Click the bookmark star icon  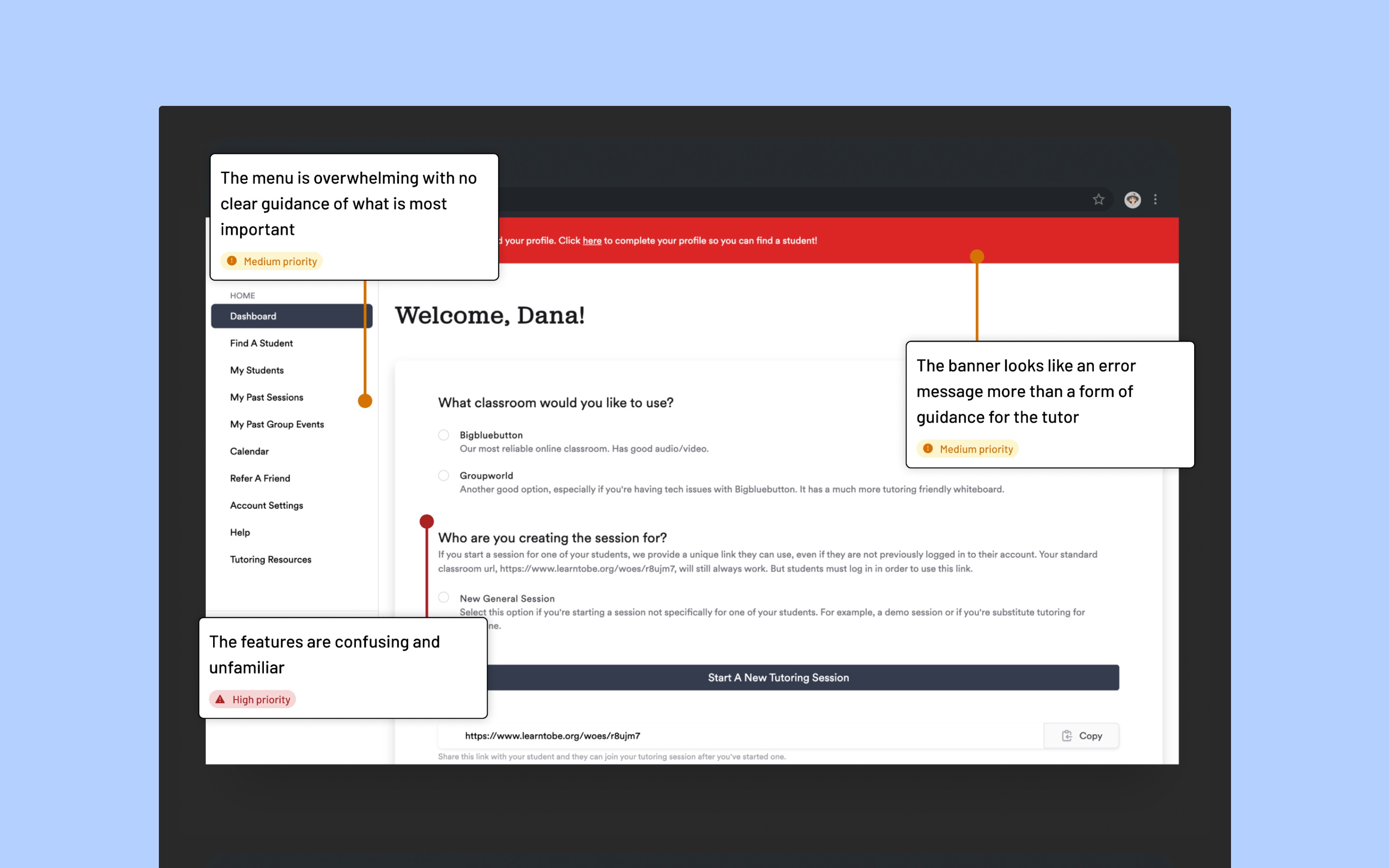1098,199
